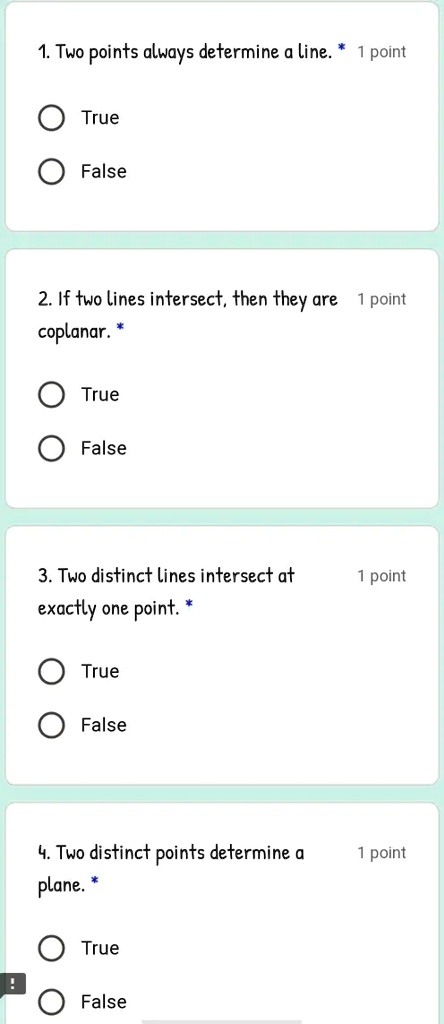The width and height of the screenshot is (444, 1024).
Task: Open the report problem exclamation icon
Action: point(12,983)
